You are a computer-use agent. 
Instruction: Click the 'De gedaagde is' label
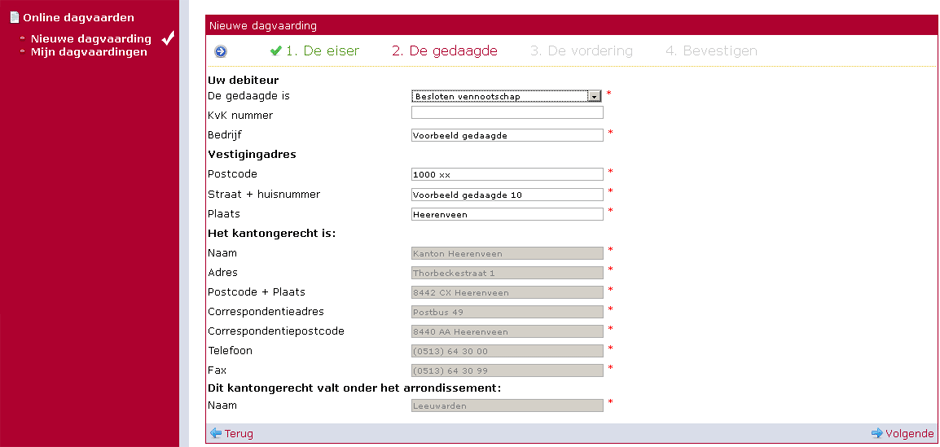click(249, 95)
